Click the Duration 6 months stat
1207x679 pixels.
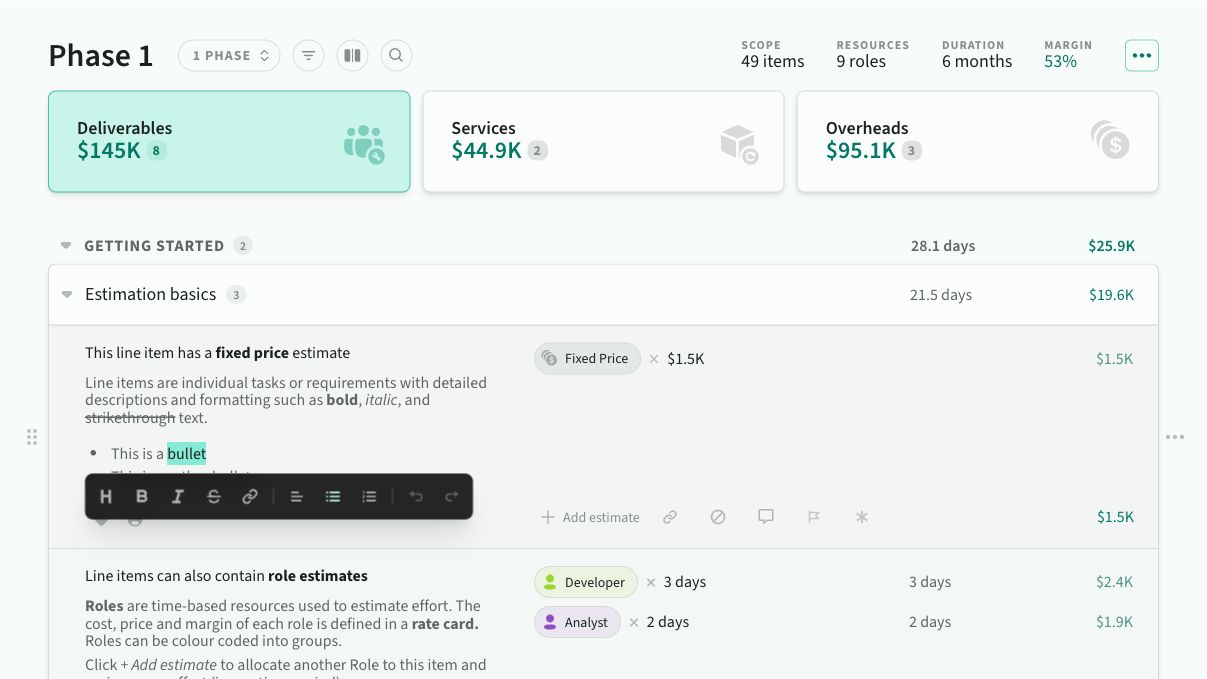click(977, 55)
